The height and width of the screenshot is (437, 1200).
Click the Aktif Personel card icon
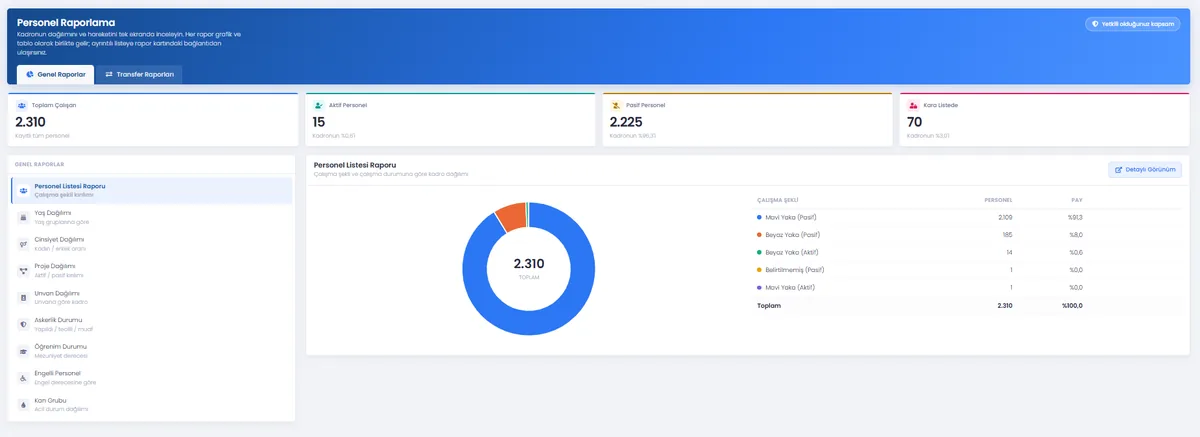tap(319, 105)
